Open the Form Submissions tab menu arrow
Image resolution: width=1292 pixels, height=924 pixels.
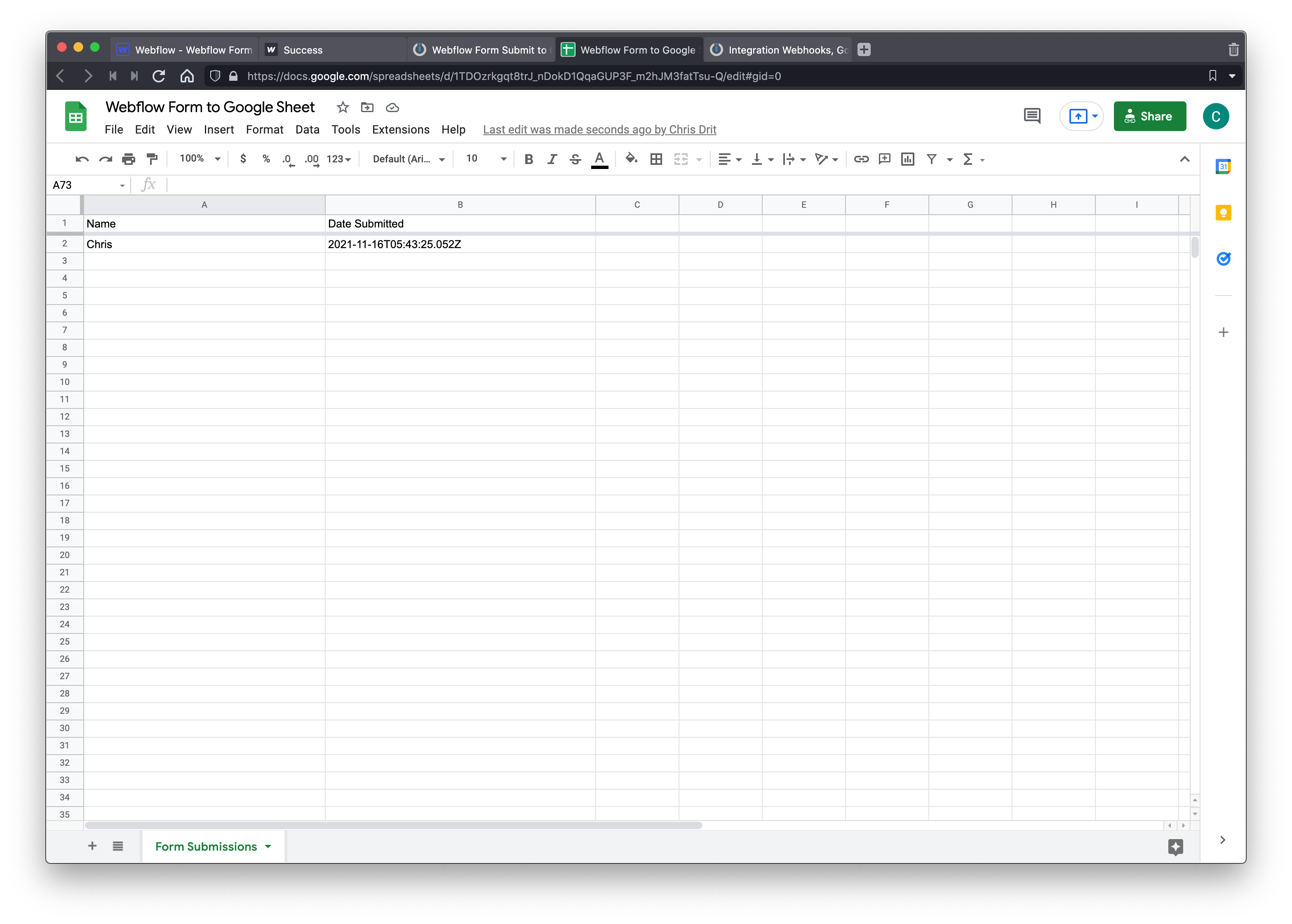click(x=268, y=847)
